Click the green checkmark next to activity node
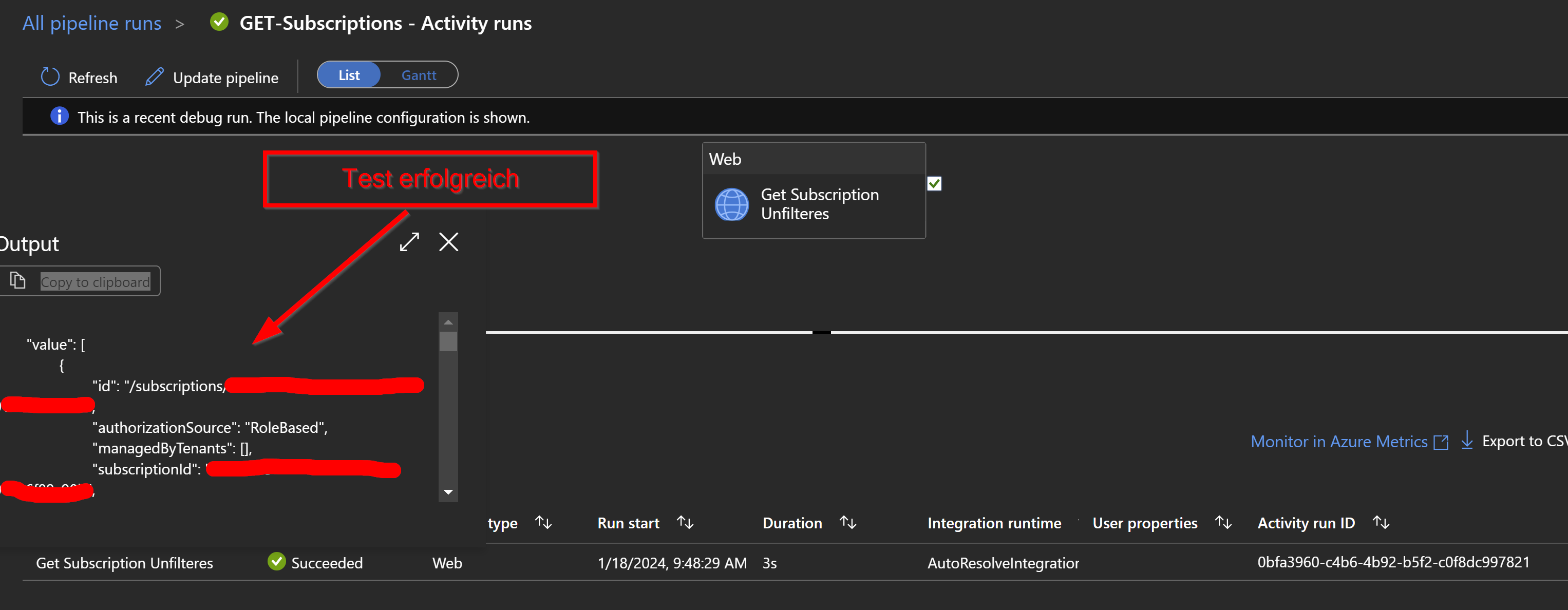This screenshot has width=1568, height=610. [934, 183]
